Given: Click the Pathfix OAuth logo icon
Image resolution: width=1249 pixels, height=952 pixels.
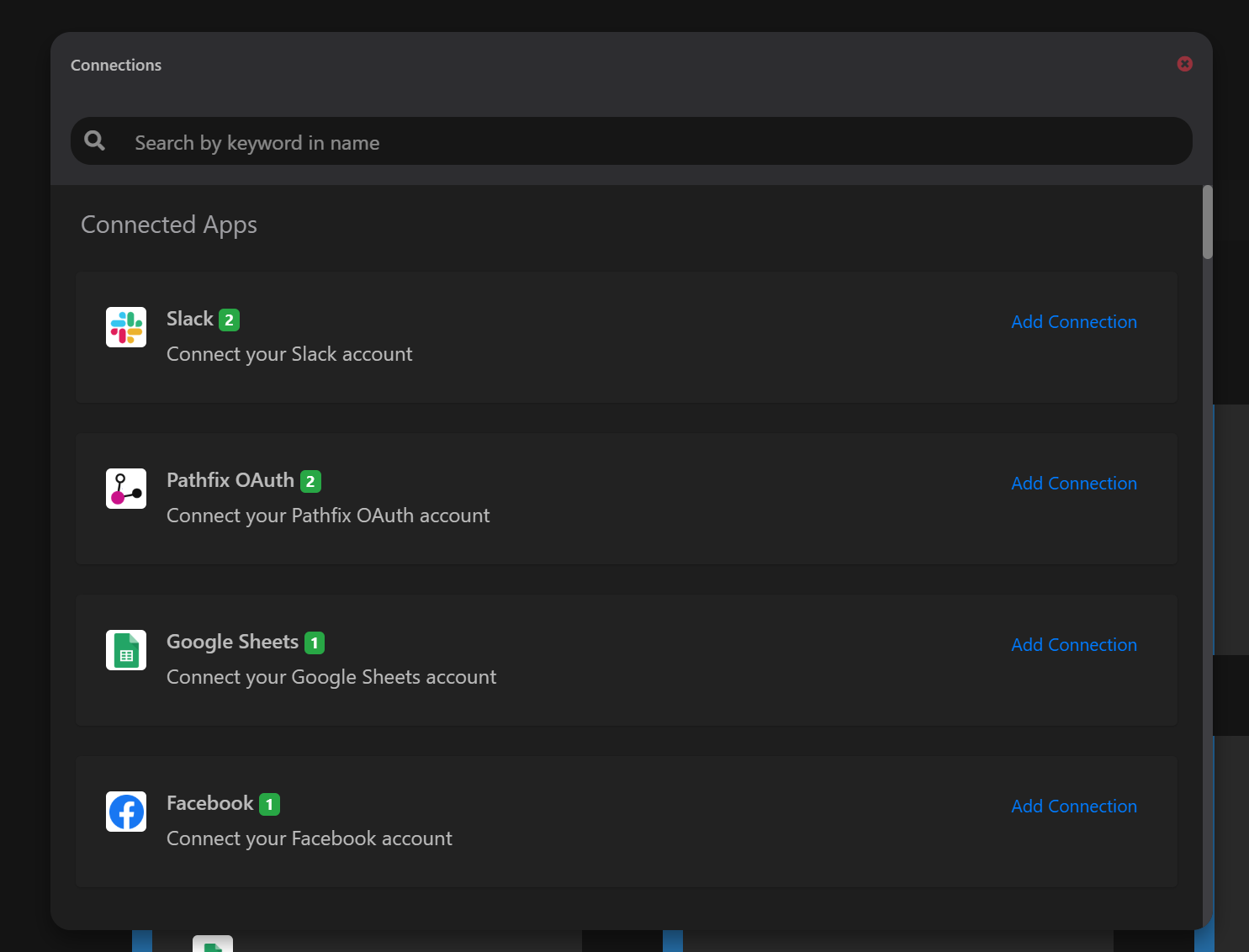Looking at the screenshot, I should [126, 489].
